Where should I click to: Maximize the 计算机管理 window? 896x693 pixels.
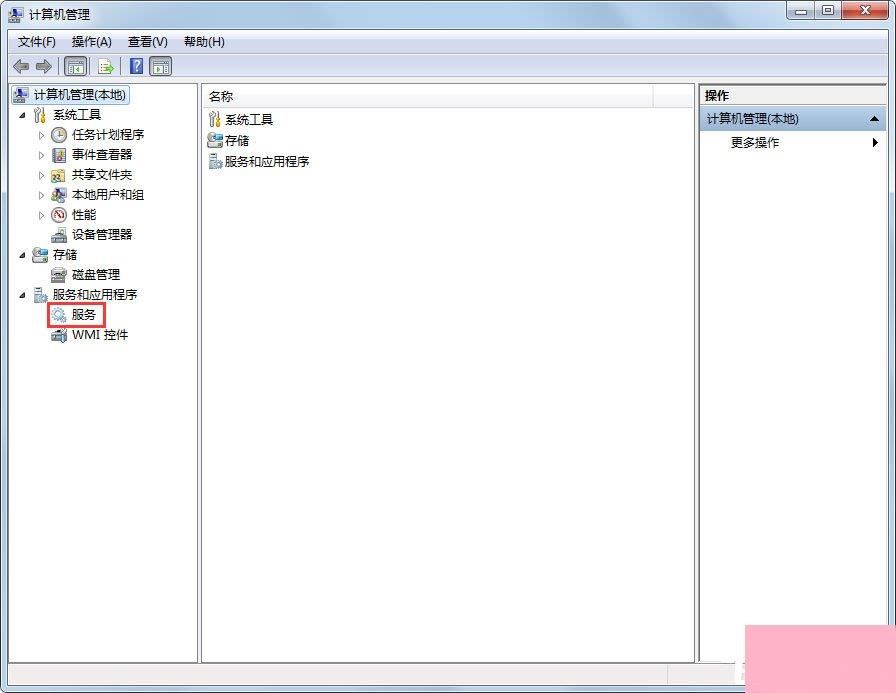(x=828, y=11)
